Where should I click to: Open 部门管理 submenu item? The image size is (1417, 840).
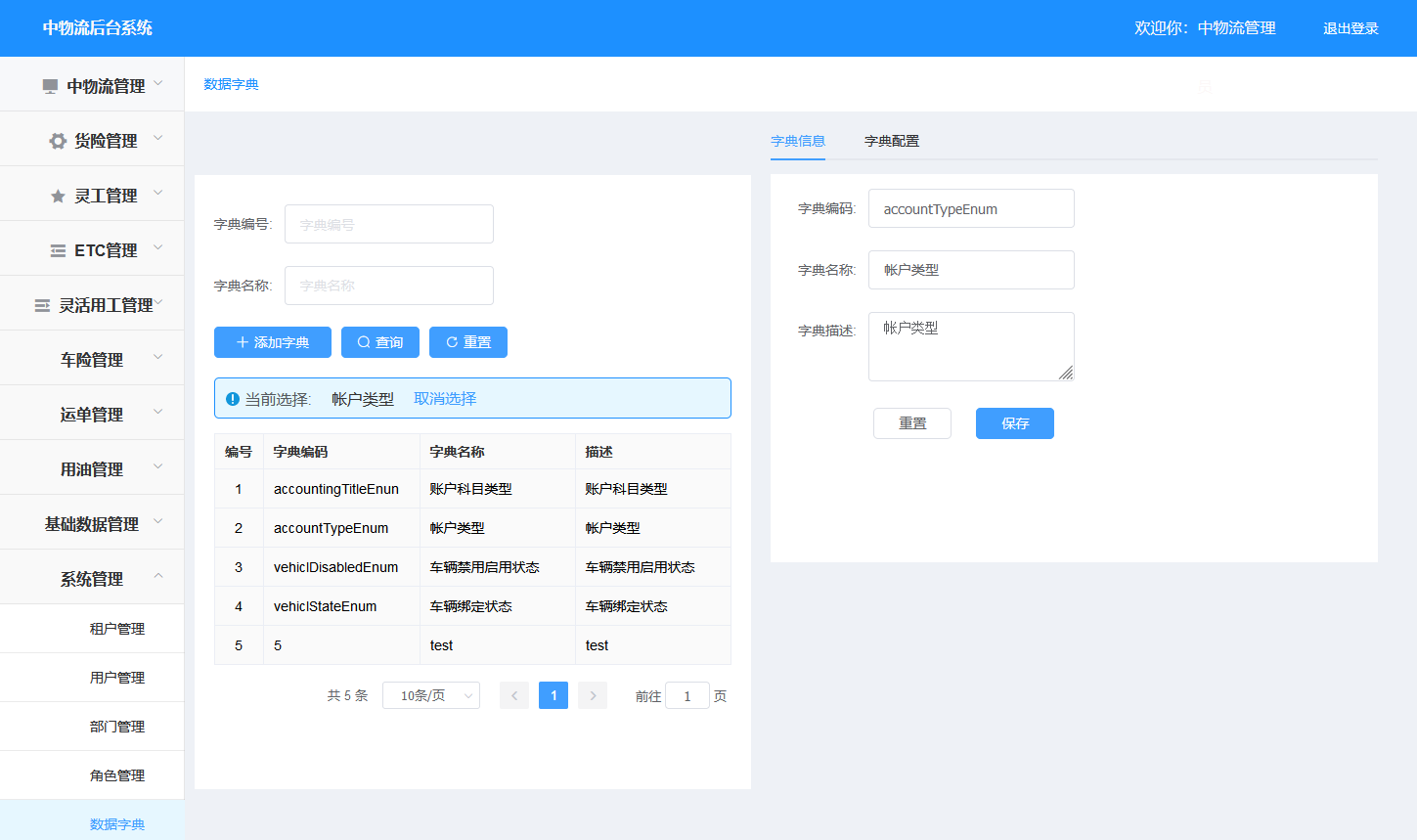[x=92, y=727]
